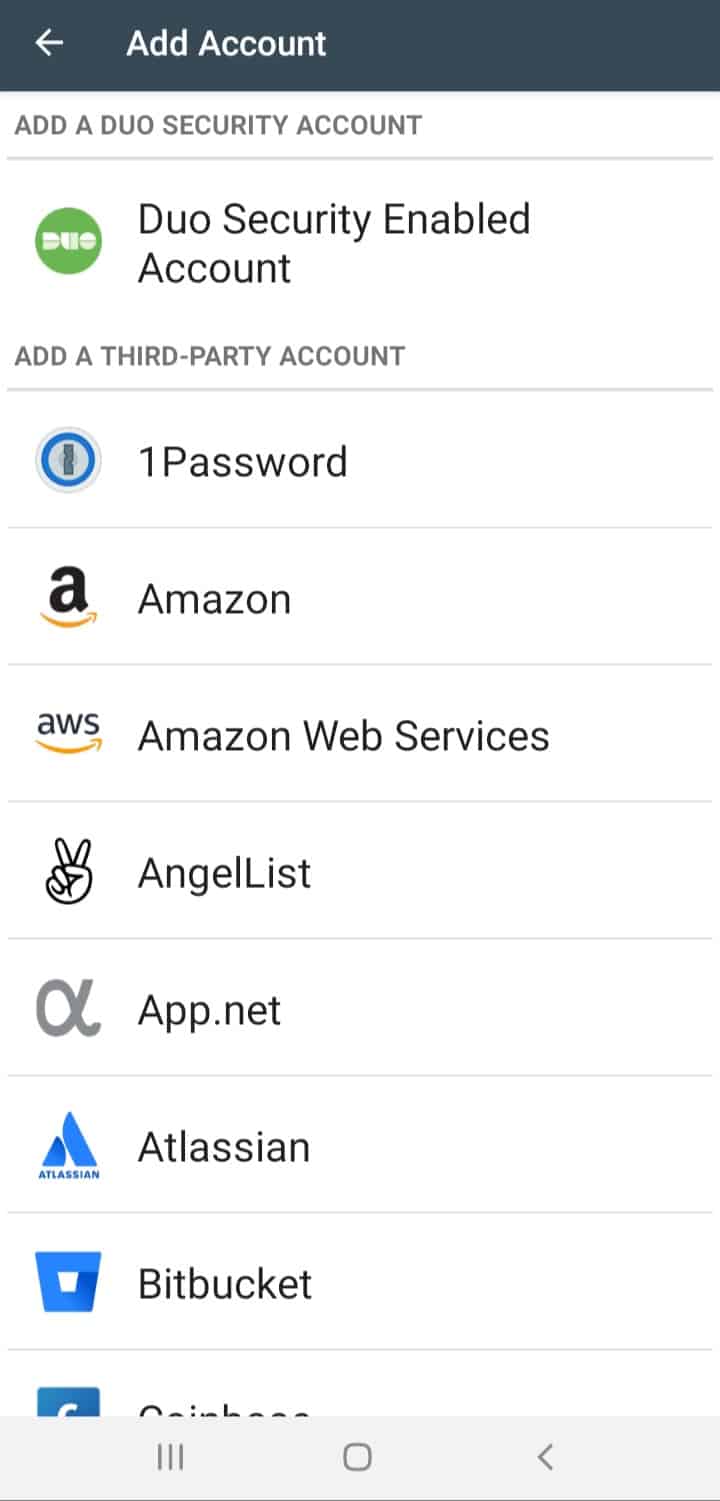Viewport: 720px width, 1501px height.
Task: Tap the AWS logo icon
Action: coord(68,734)
